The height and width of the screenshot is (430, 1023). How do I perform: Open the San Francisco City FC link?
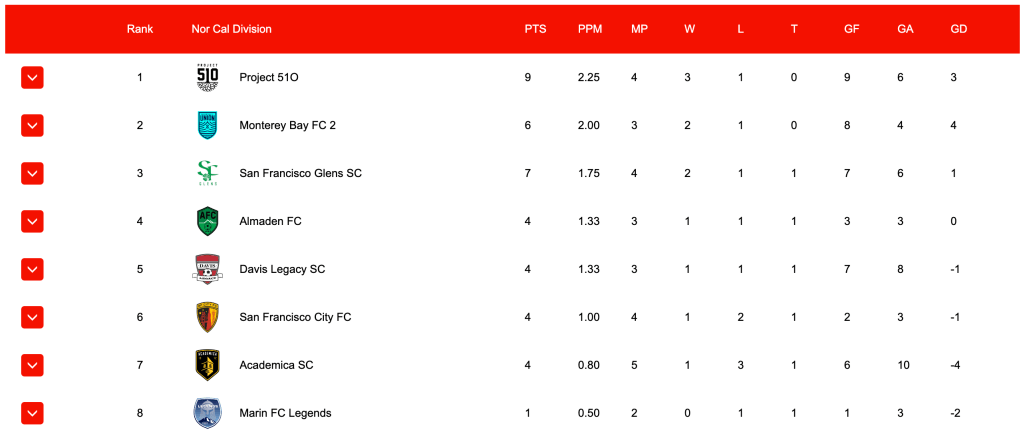tap(295, 317)
